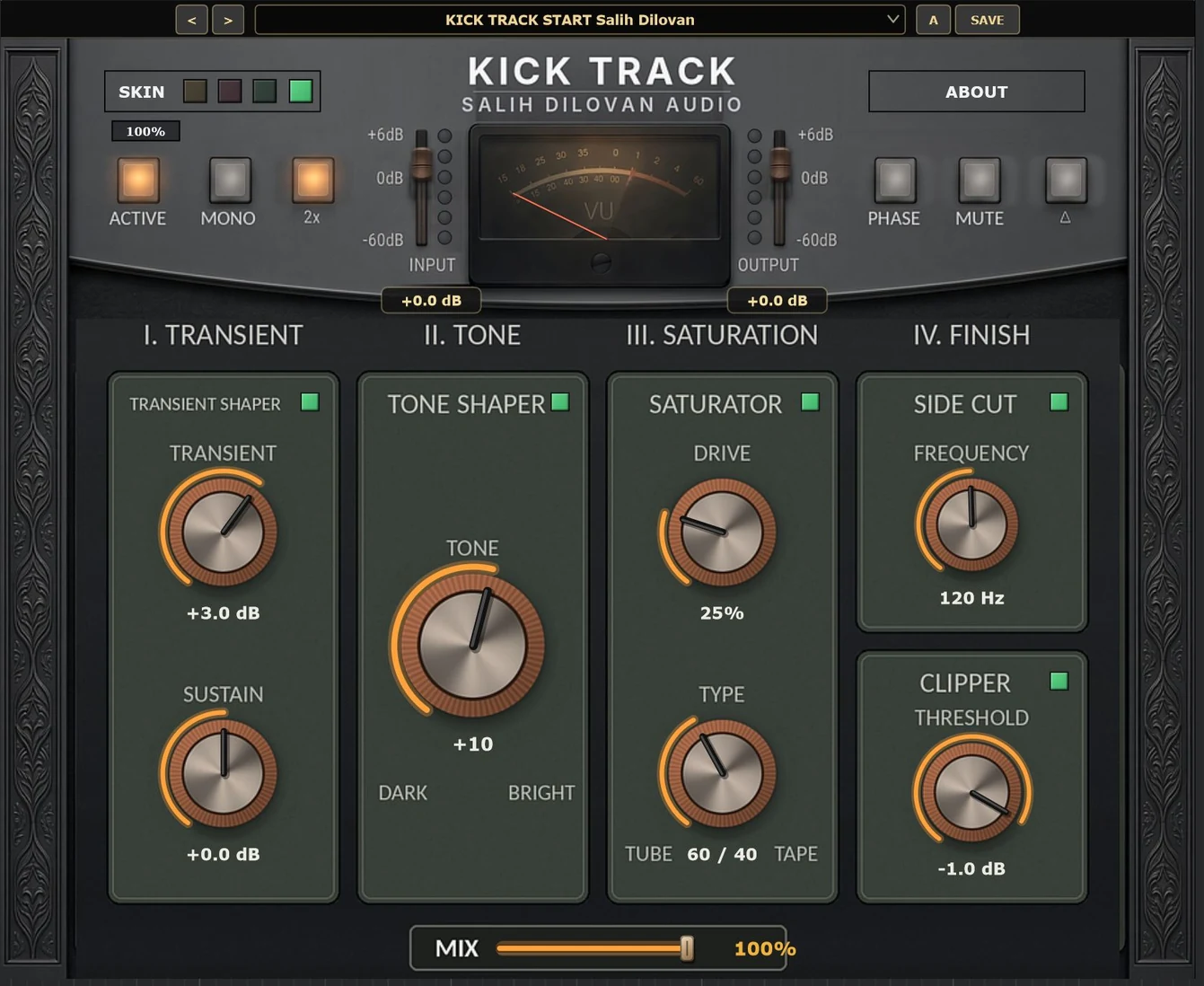This screenshot has height=986, width=1204.
Task: Load the next preset with the right arrow
Action: pos(228,20)
